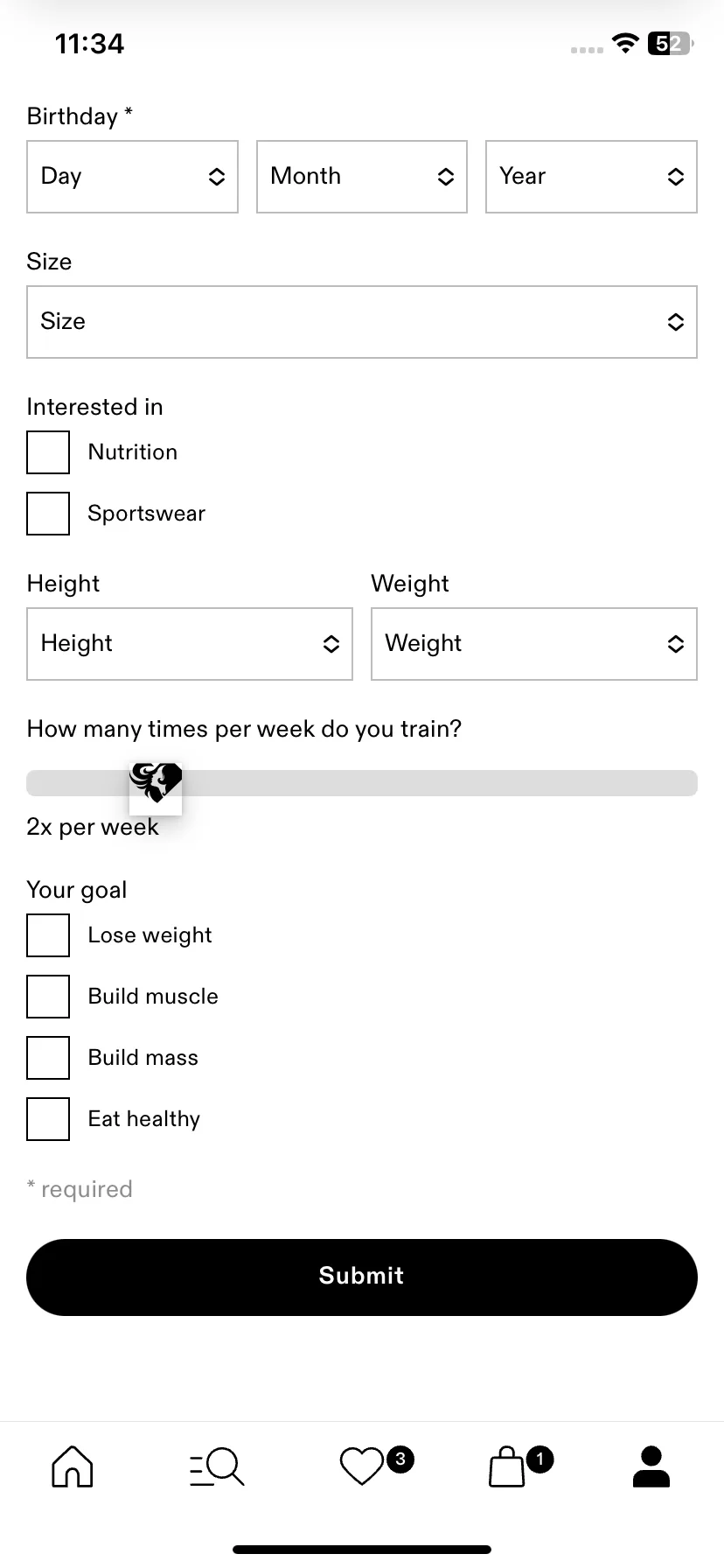Tick the Lose weight goal checkbox
The height and width of the screenshot is (1568, 724).
tap(48, 935)
